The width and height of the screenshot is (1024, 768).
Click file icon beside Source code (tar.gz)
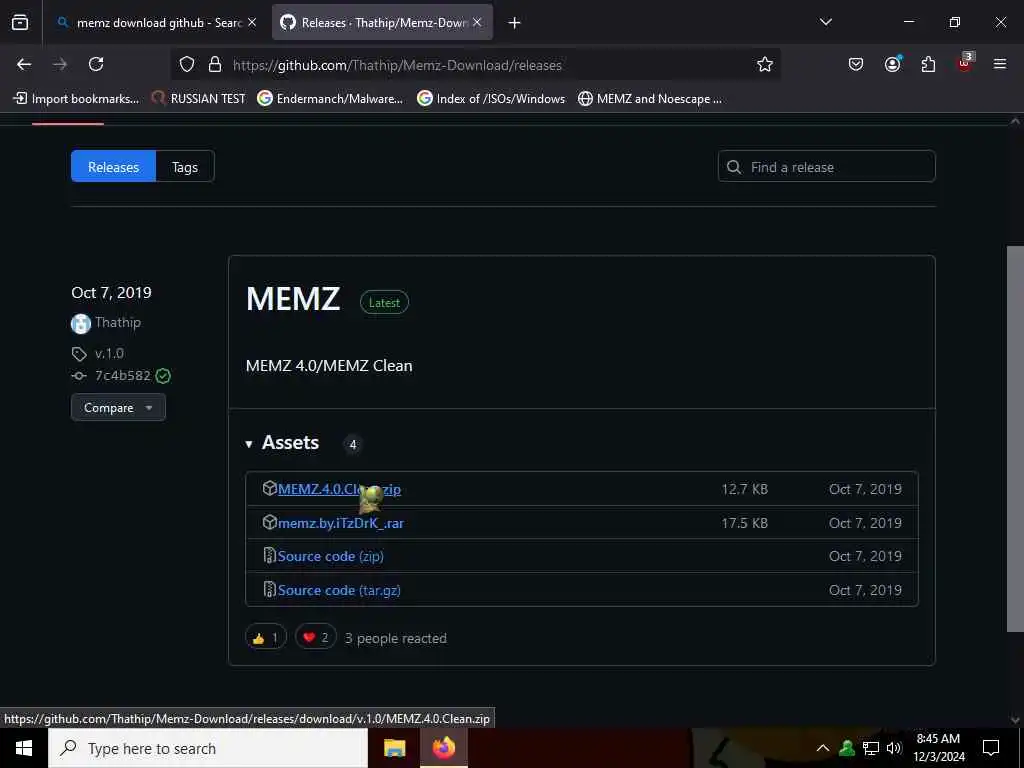pos(269,590)
